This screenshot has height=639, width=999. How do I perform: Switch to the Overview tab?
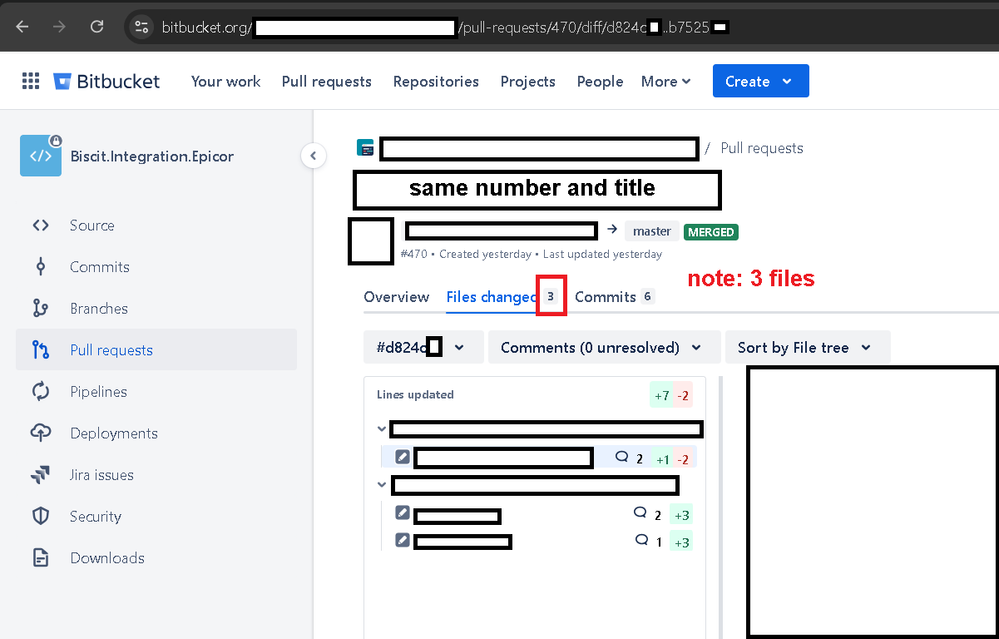click(396, 297)
